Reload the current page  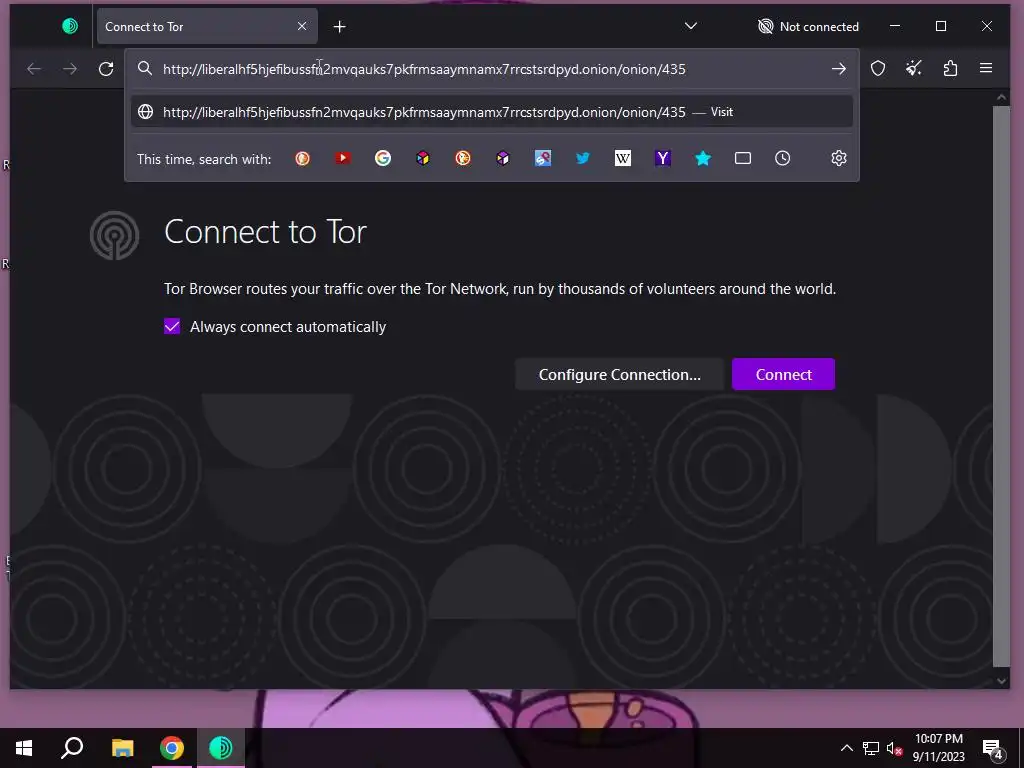point(106,69)
